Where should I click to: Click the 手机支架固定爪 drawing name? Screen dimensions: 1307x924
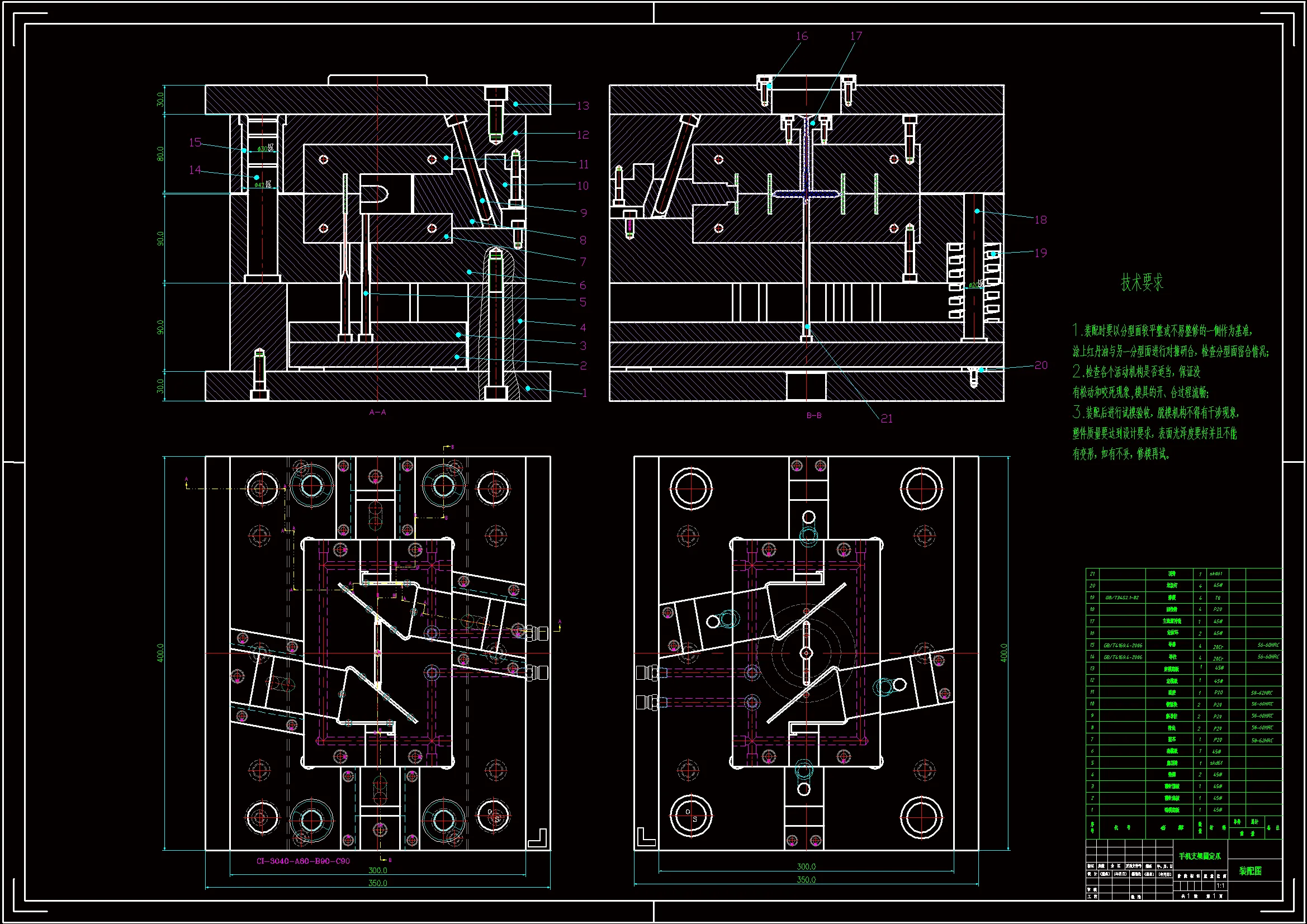click(x=1200, y=856)
